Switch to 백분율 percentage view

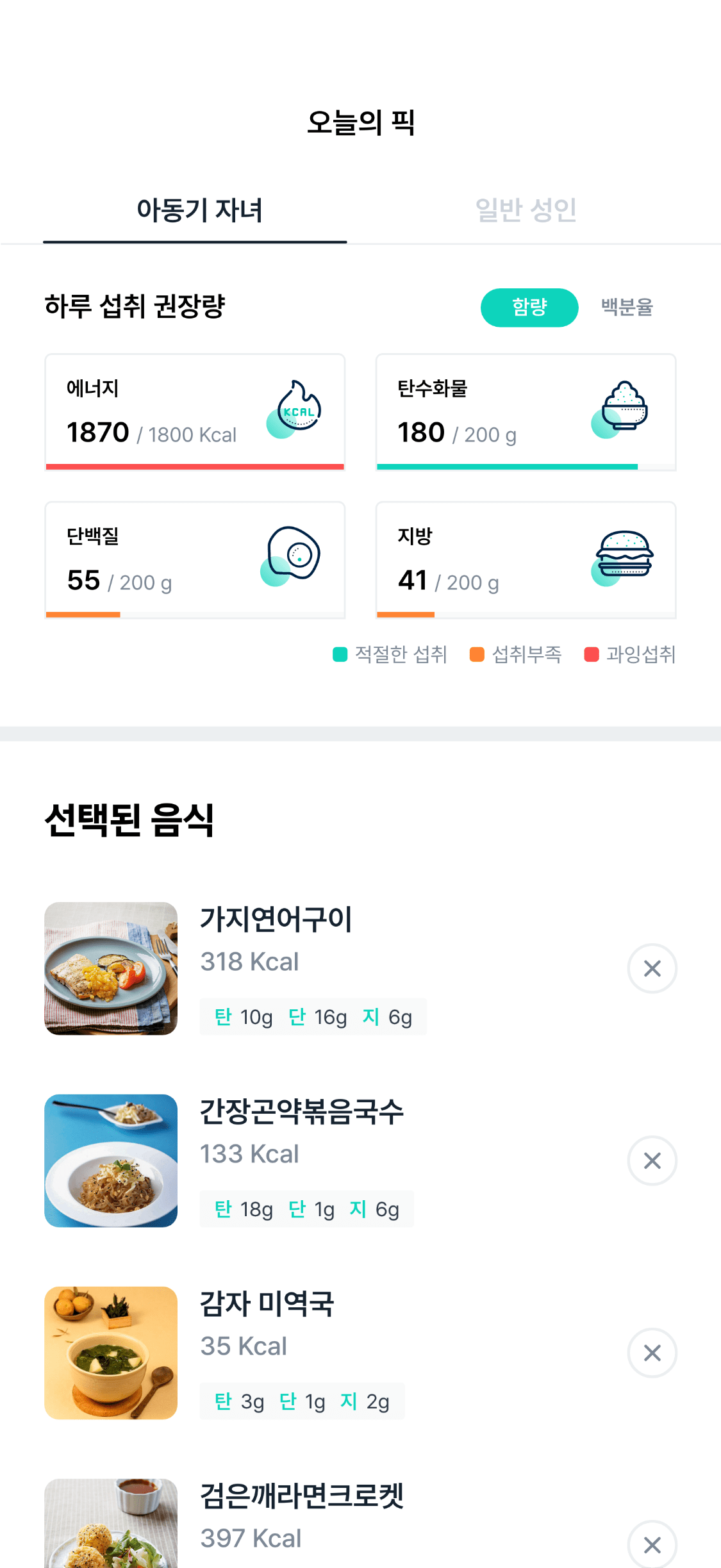pos(627,308)
